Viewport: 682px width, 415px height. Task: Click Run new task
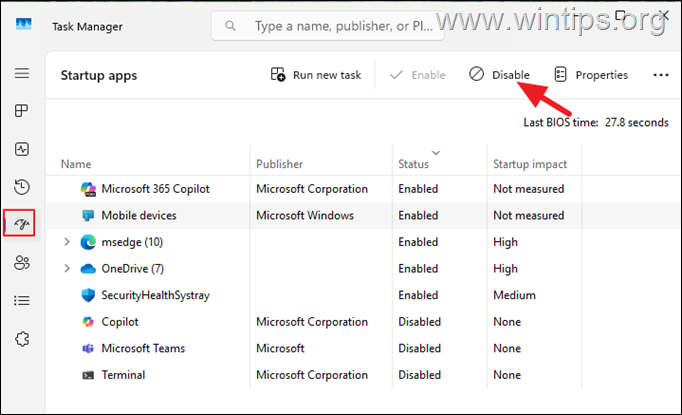(316, 75)
